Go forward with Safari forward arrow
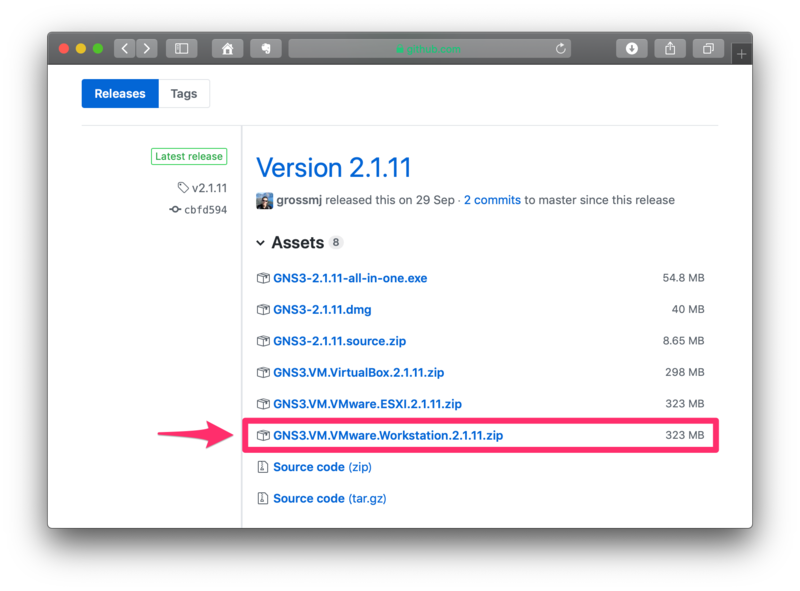Viewport: 800px width, 591px height. 147,48
